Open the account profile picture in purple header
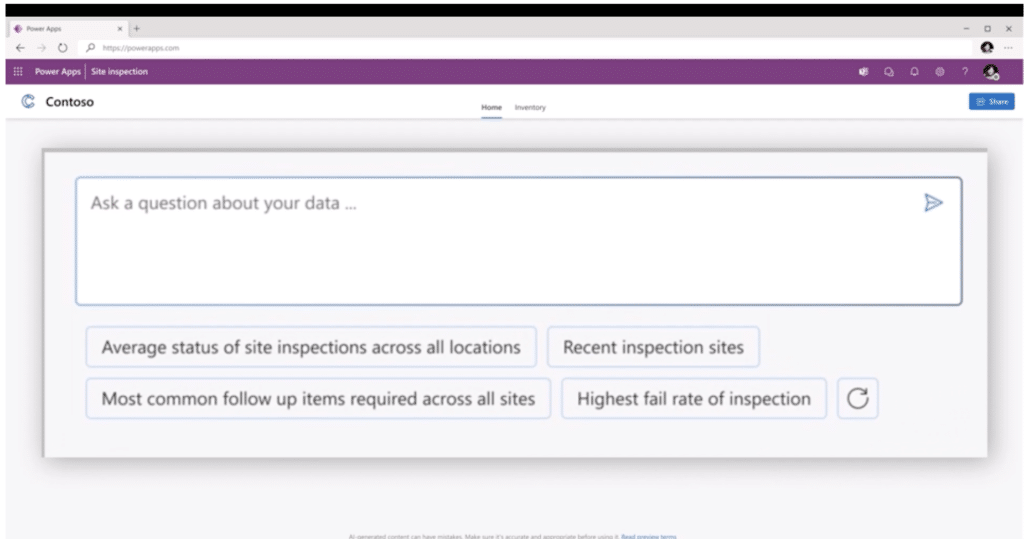This screenshot has height=539, width=1024. pyautogui.click(x=990, y=72)
